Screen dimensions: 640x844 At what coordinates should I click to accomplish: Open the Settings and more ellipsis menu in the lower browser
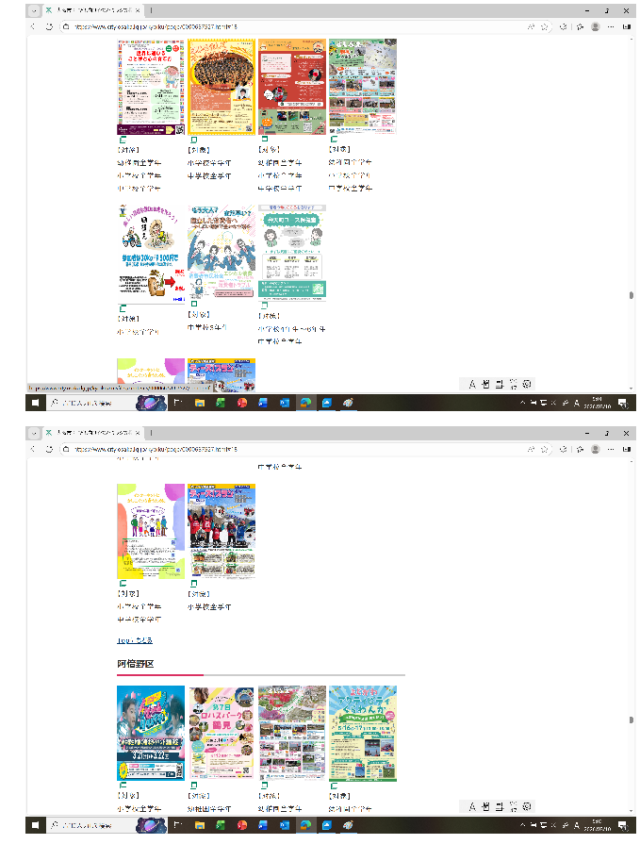click(610, 449)
